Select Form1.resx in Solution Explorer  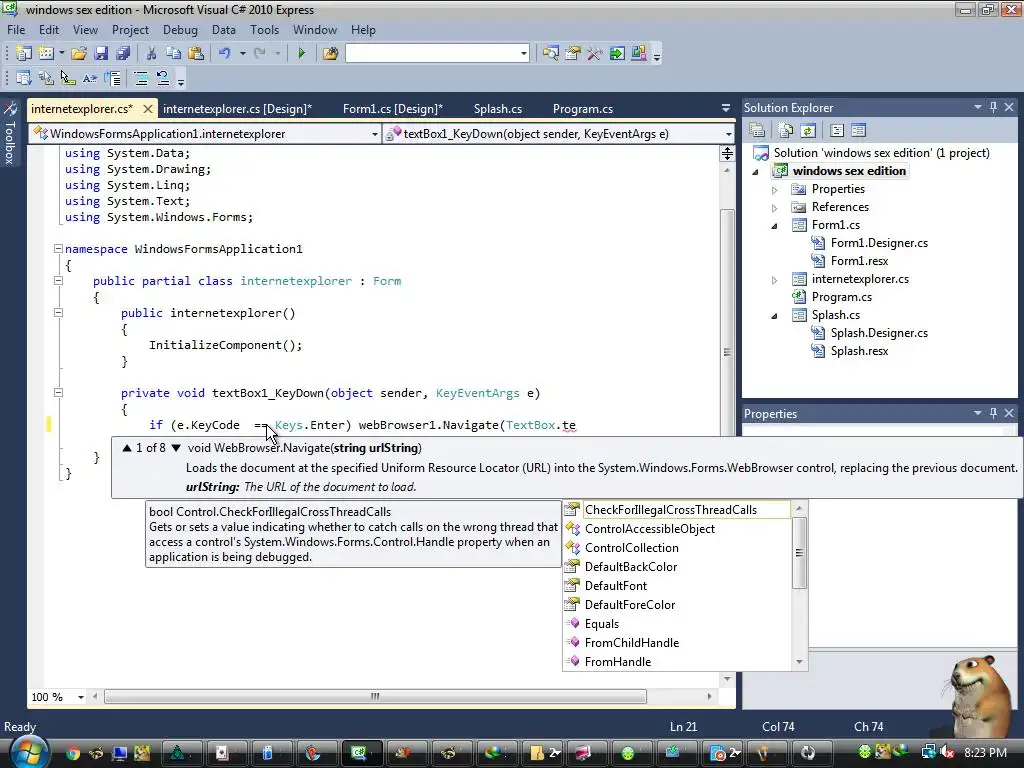[859, 261]
